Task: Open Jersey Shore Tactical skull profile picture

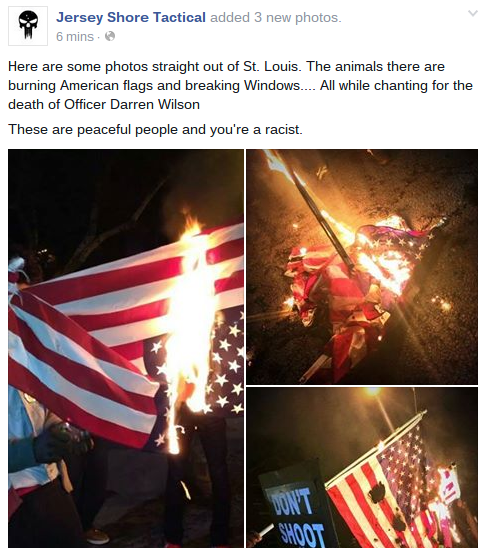Action: pos(28,26)
